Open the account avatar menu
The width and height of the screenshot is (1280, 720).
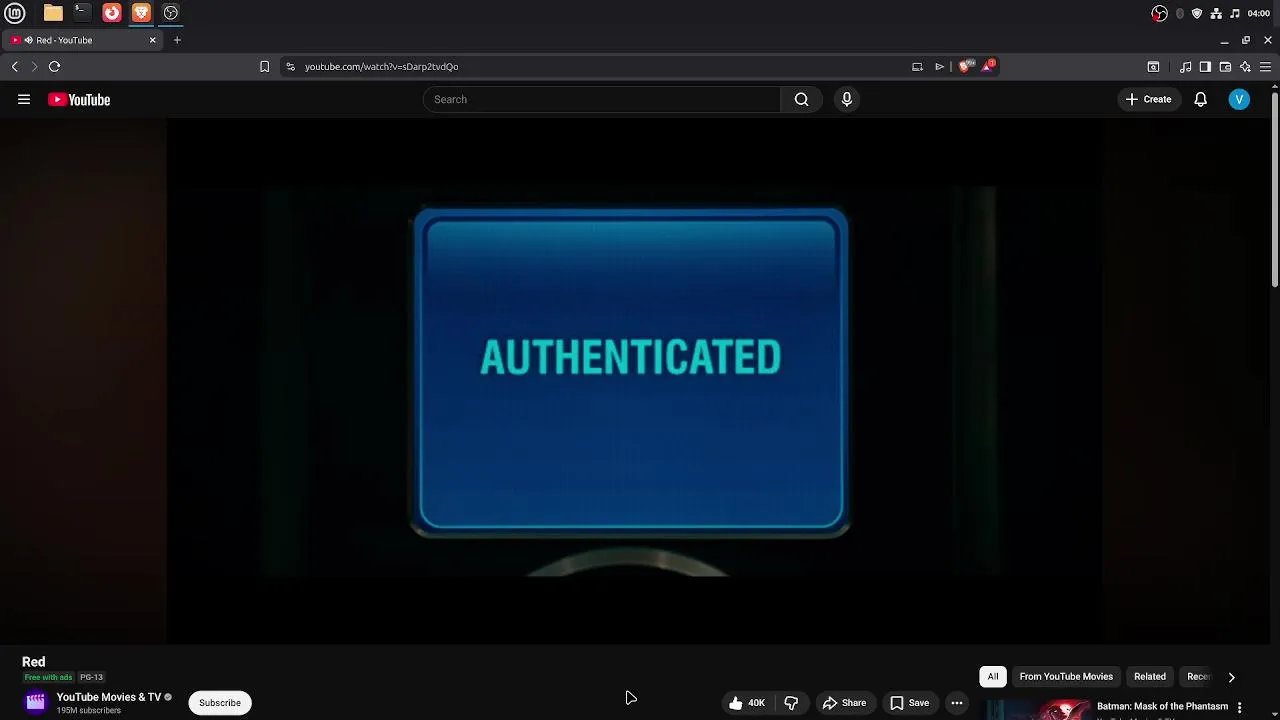pos(1239,99)
